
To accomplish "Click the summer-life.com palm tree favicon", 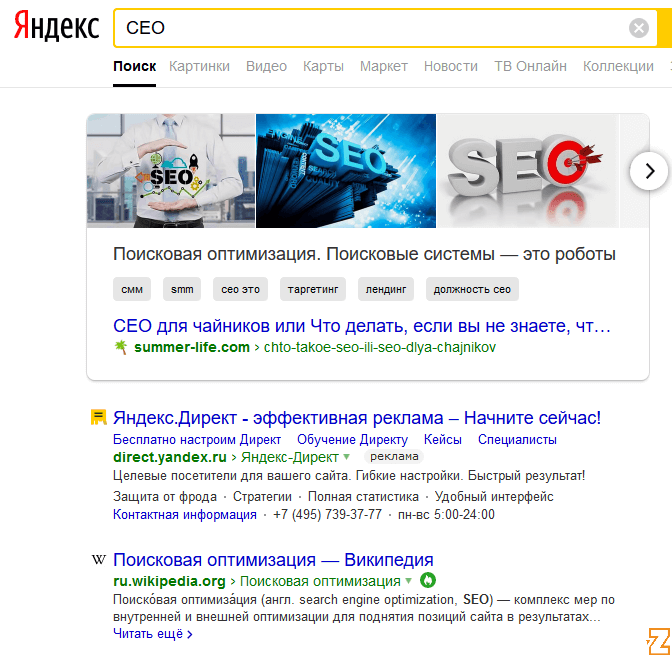I will point(121,347).
